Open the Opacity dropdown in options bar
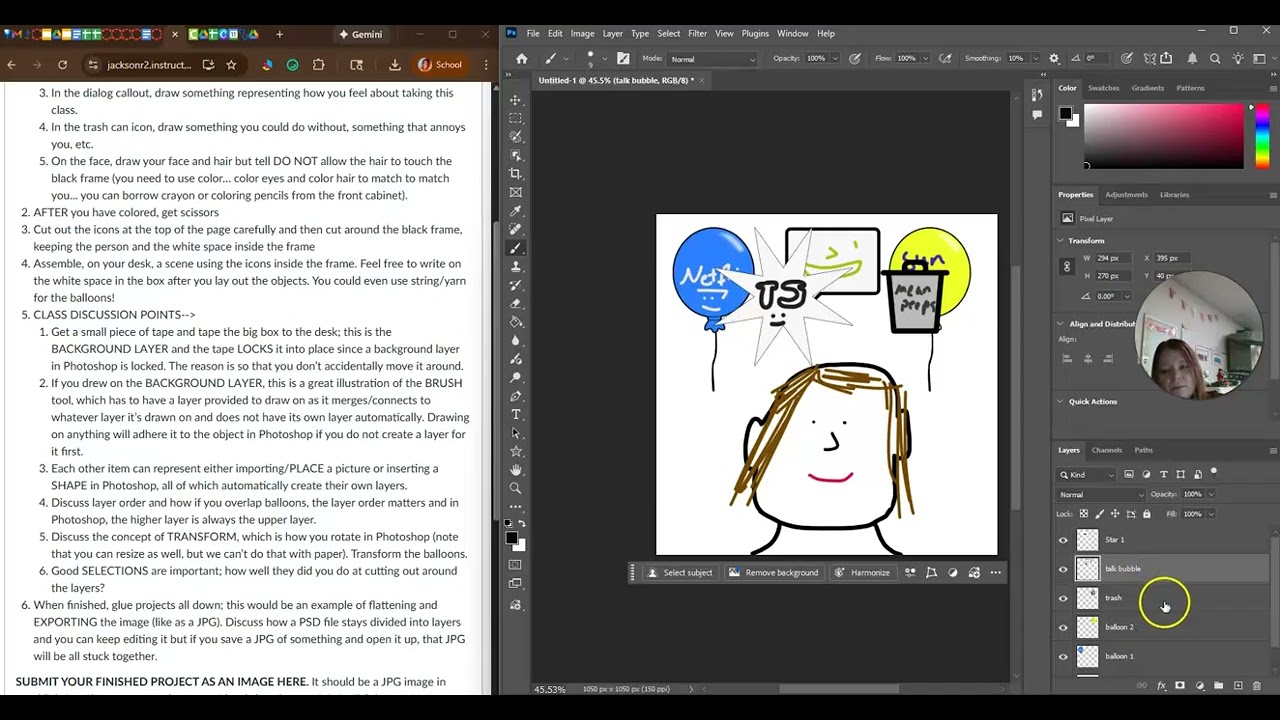This screenshot has height=720, width=1280. click(835, 59)
